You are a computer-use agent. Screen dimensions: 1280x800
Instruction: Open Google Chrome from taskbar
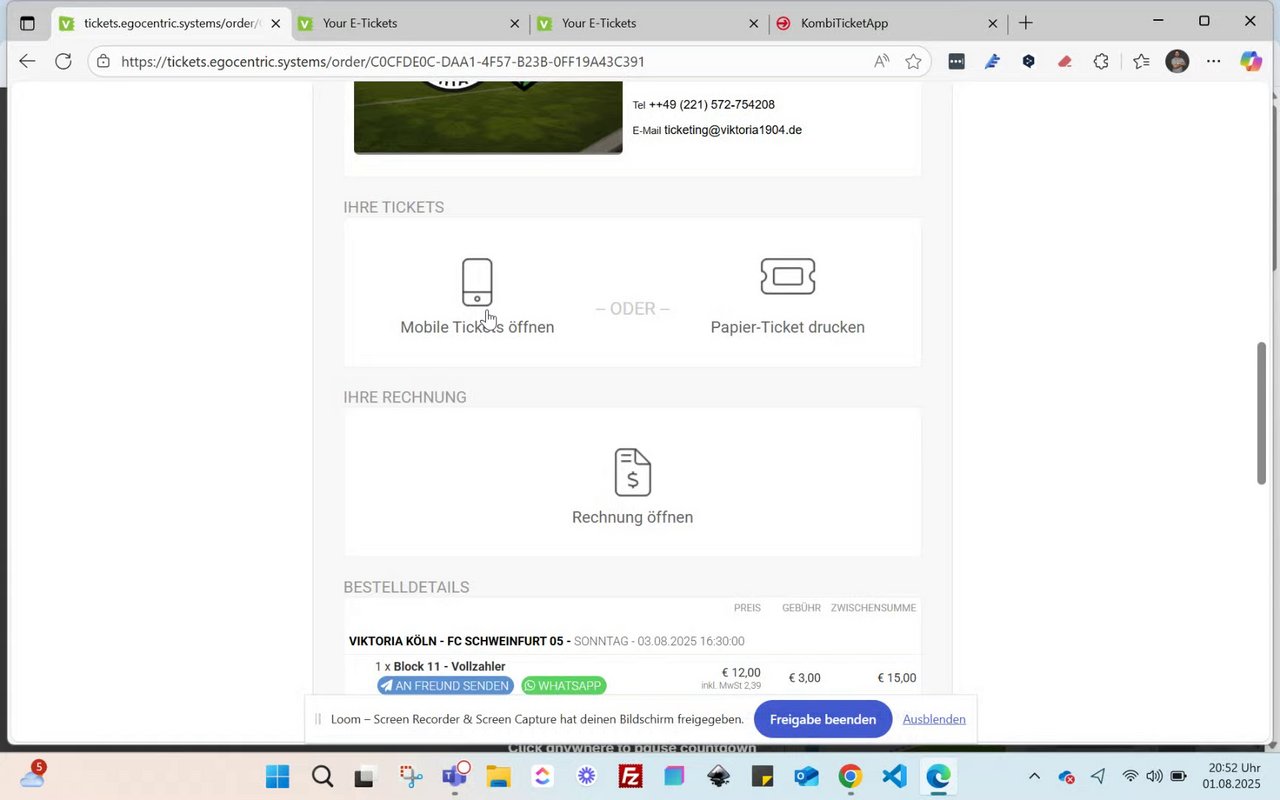click(x=850, y=776)
